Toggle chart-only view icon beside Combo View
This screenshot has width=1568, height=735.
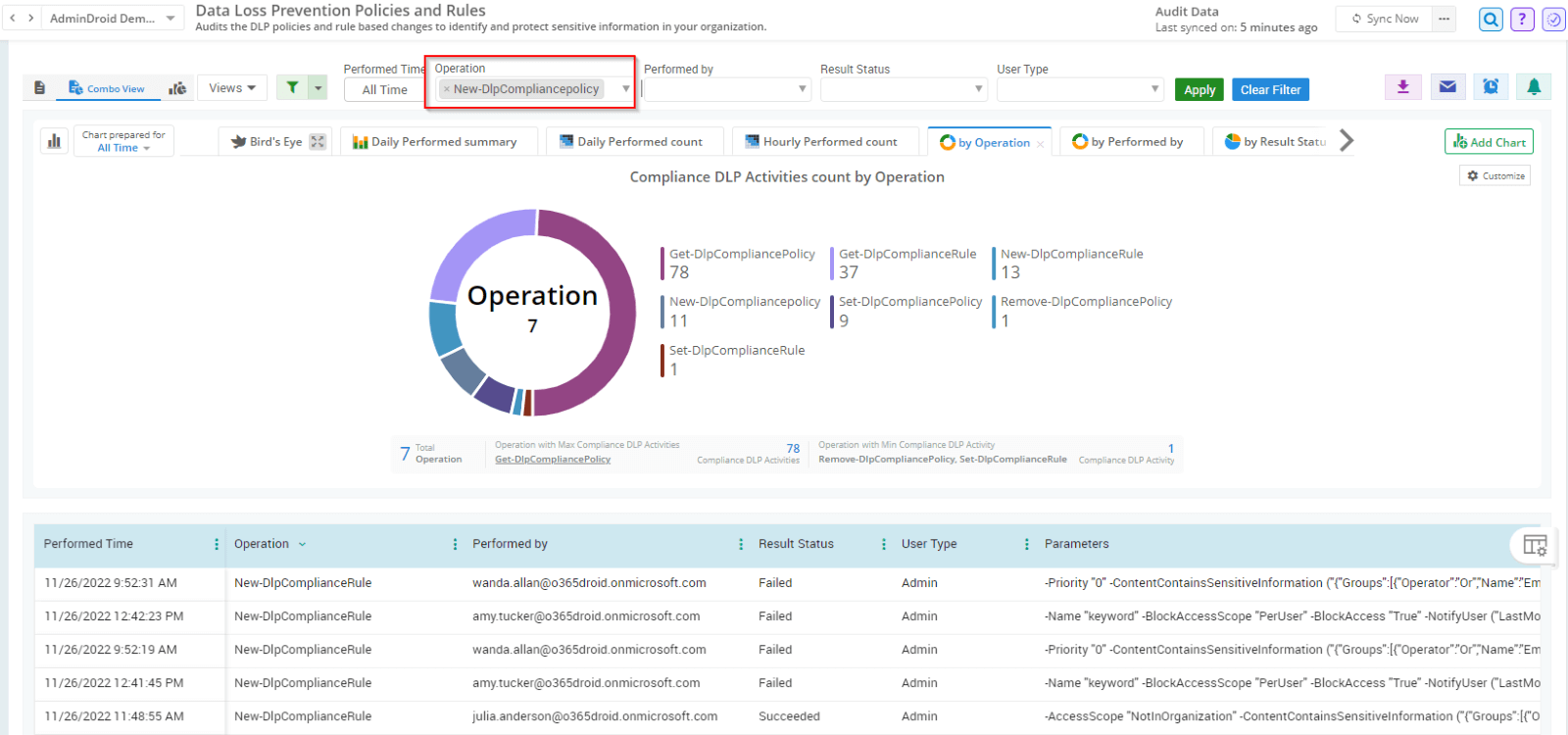click(x=177, y=88)
